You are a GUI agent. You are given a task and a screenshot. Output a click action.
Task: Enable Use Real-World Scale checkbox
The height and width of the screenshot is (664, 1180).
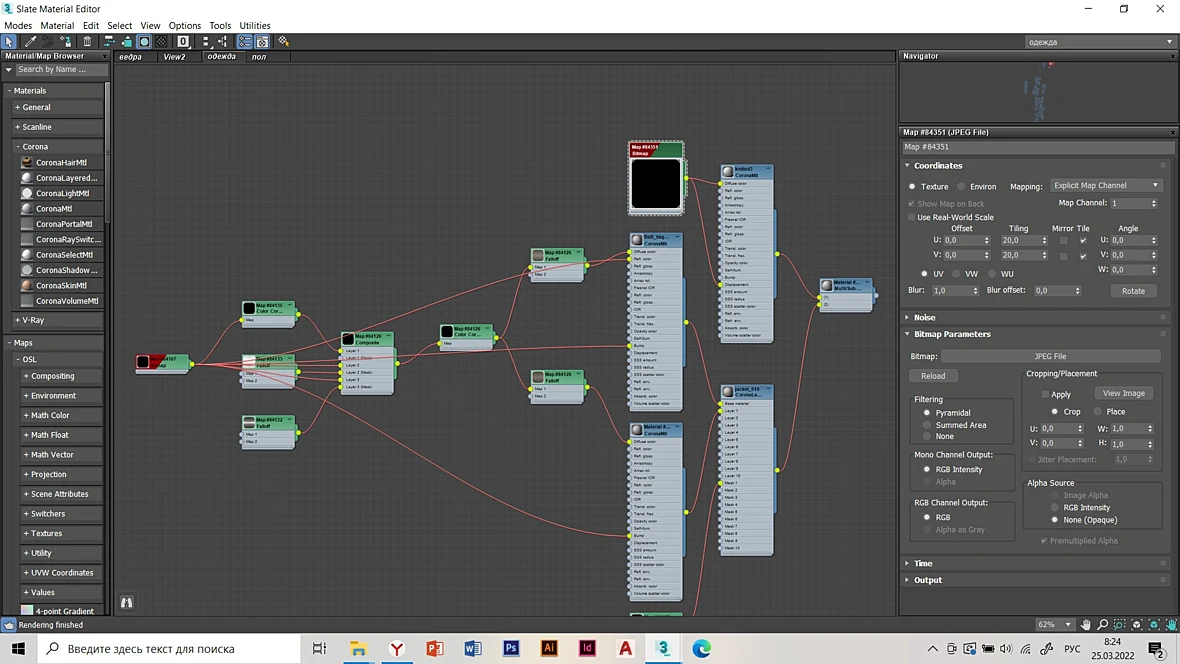911,218
